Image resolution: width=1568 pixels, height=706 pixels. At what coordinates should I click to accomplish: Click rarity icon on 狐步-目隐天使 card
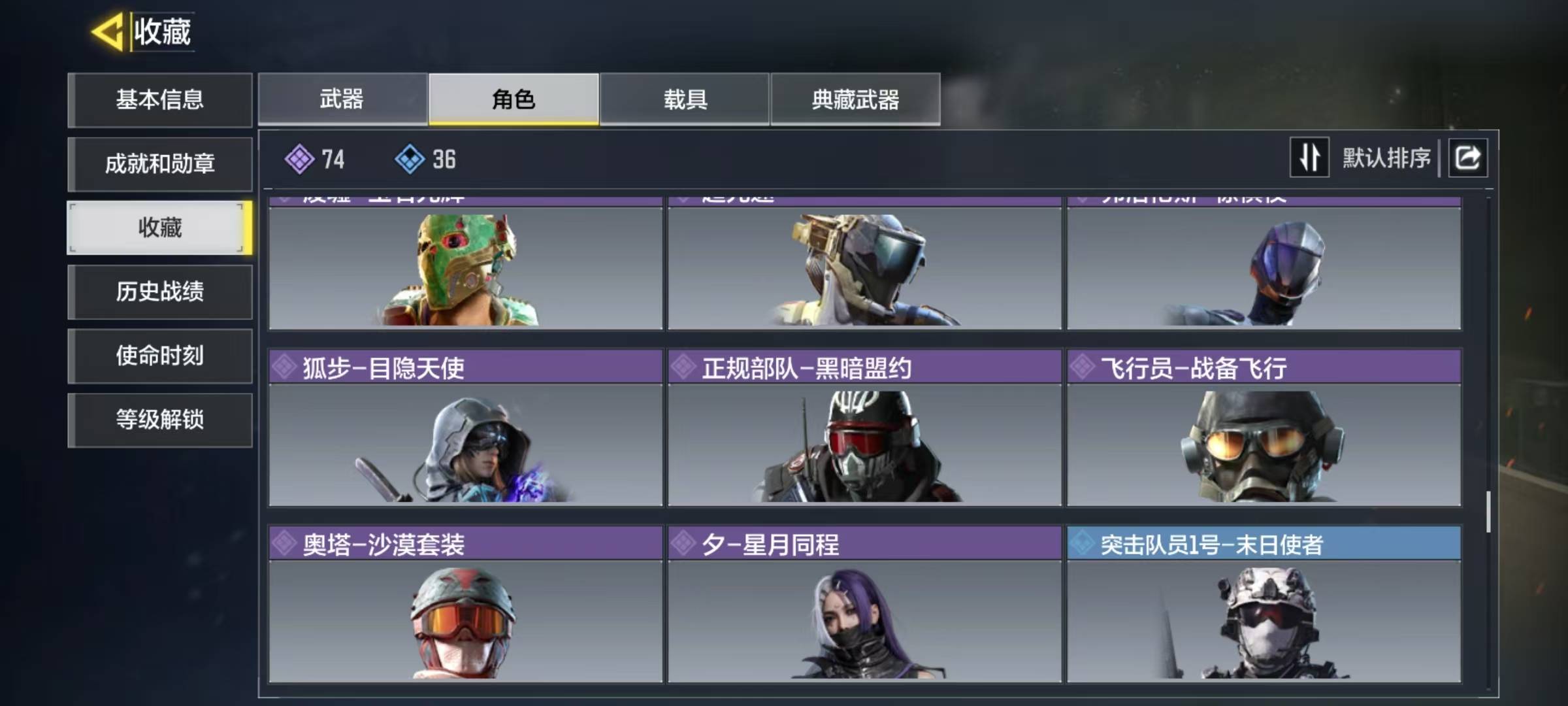point(285,367)
